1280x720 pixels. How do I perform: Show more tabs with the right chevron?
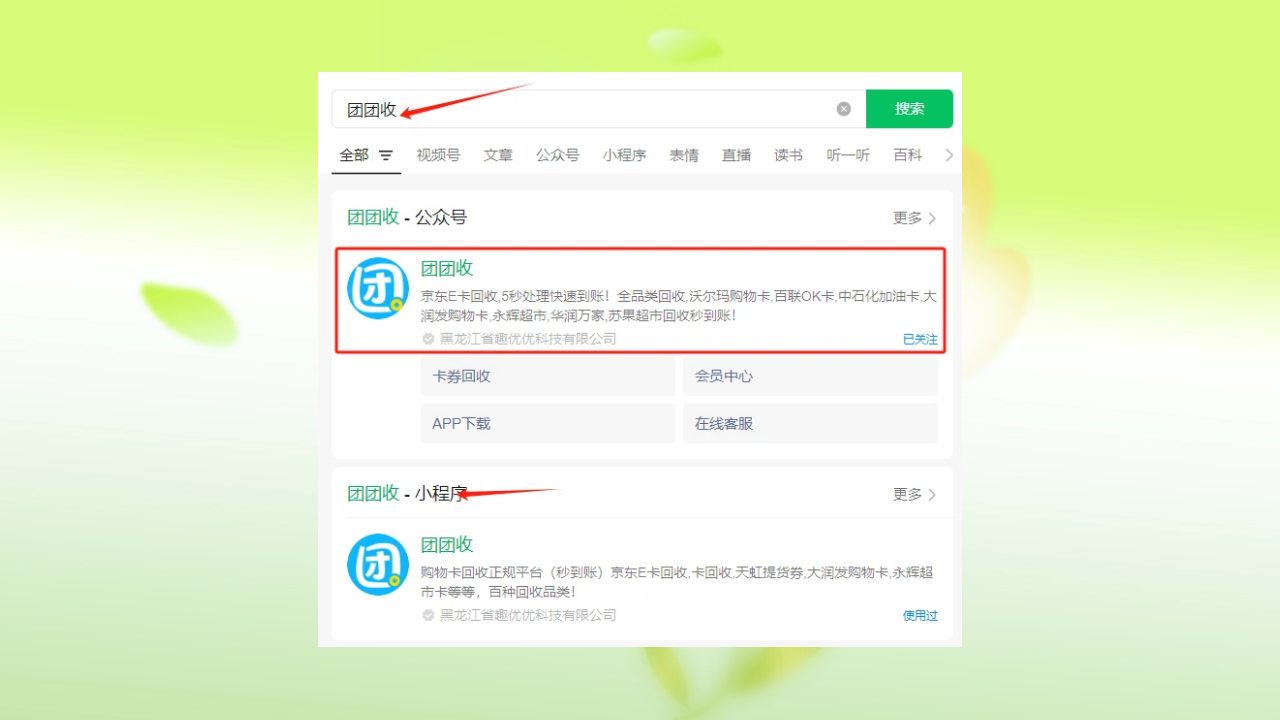(x=949, y=155)
